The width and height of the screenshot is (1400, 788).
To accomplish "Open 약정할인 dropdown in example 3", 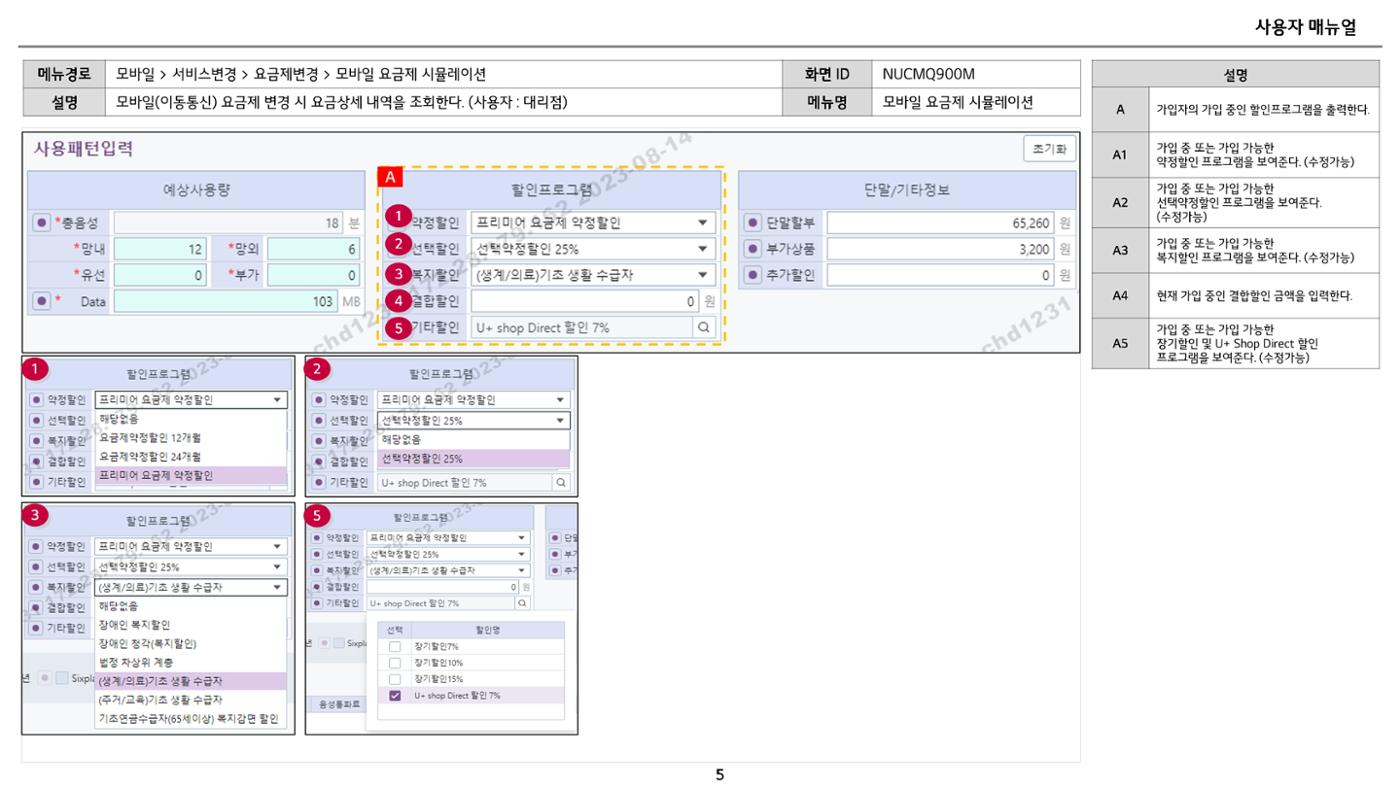I will click(x=191, y=547).
